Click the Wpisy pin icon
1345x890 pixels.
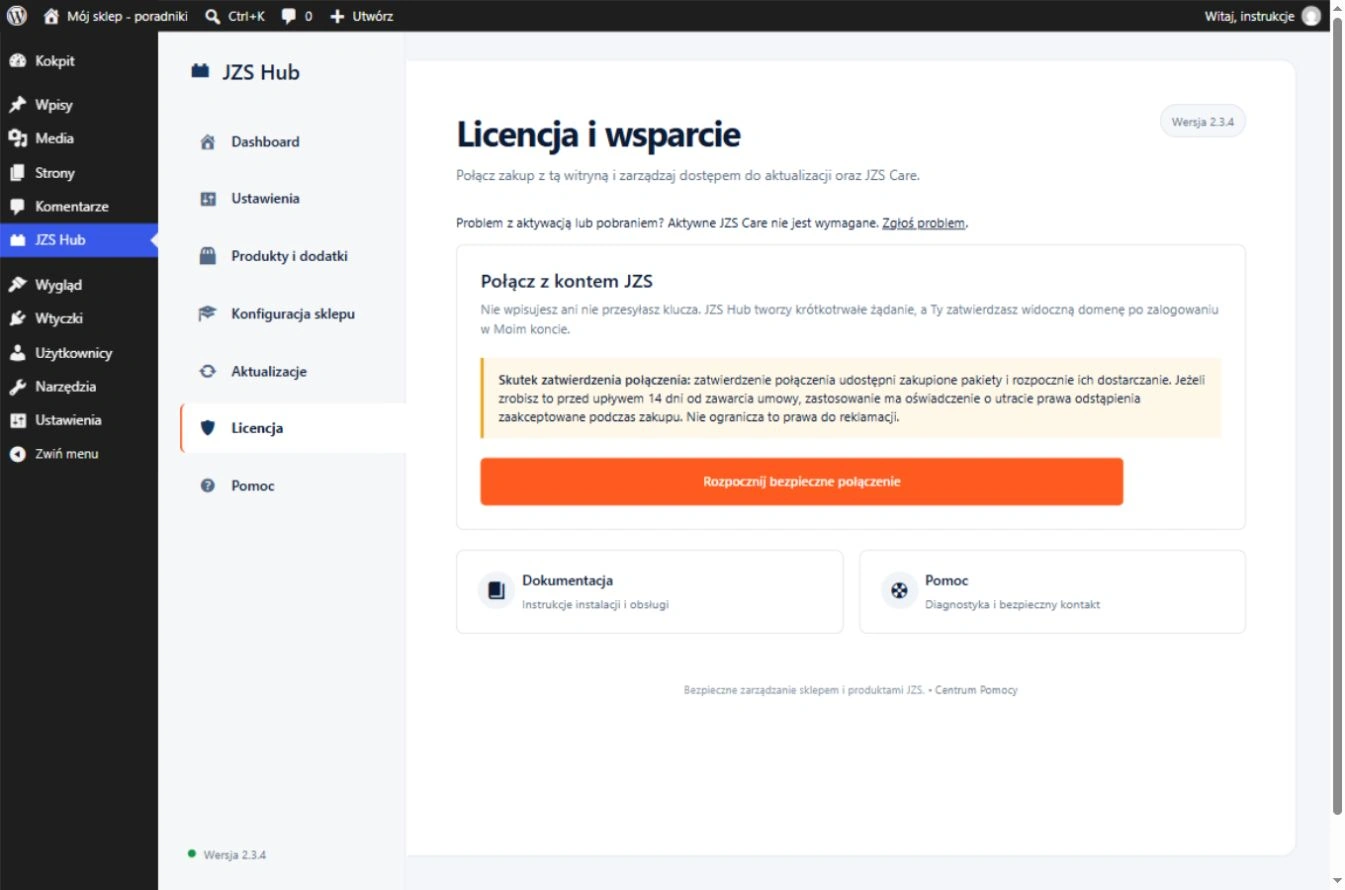coord(17,105)
